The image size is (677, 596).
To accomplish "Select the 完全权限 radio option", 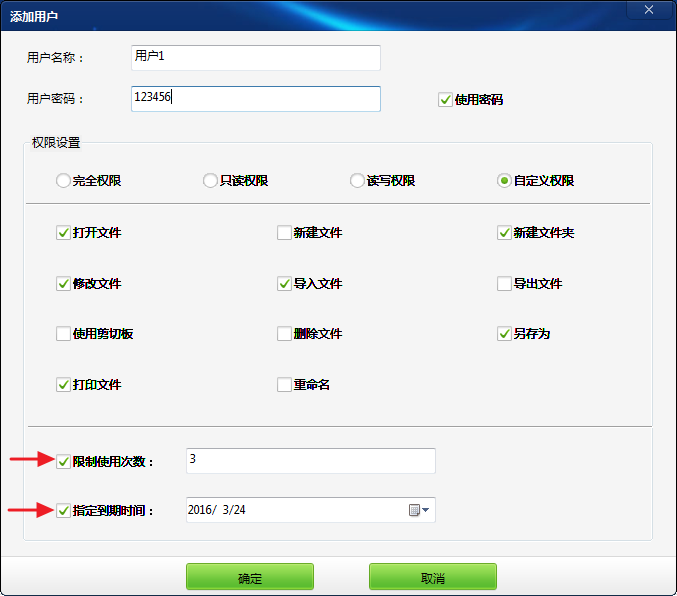I will [x=64, y=181].
